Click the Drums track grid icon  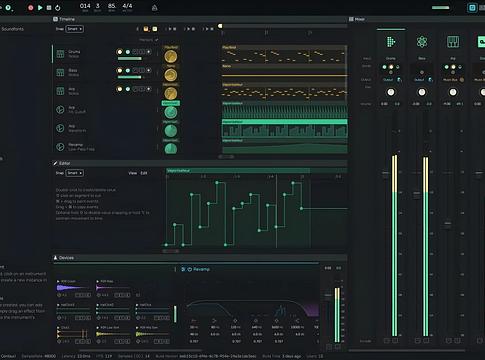[60, 54]
